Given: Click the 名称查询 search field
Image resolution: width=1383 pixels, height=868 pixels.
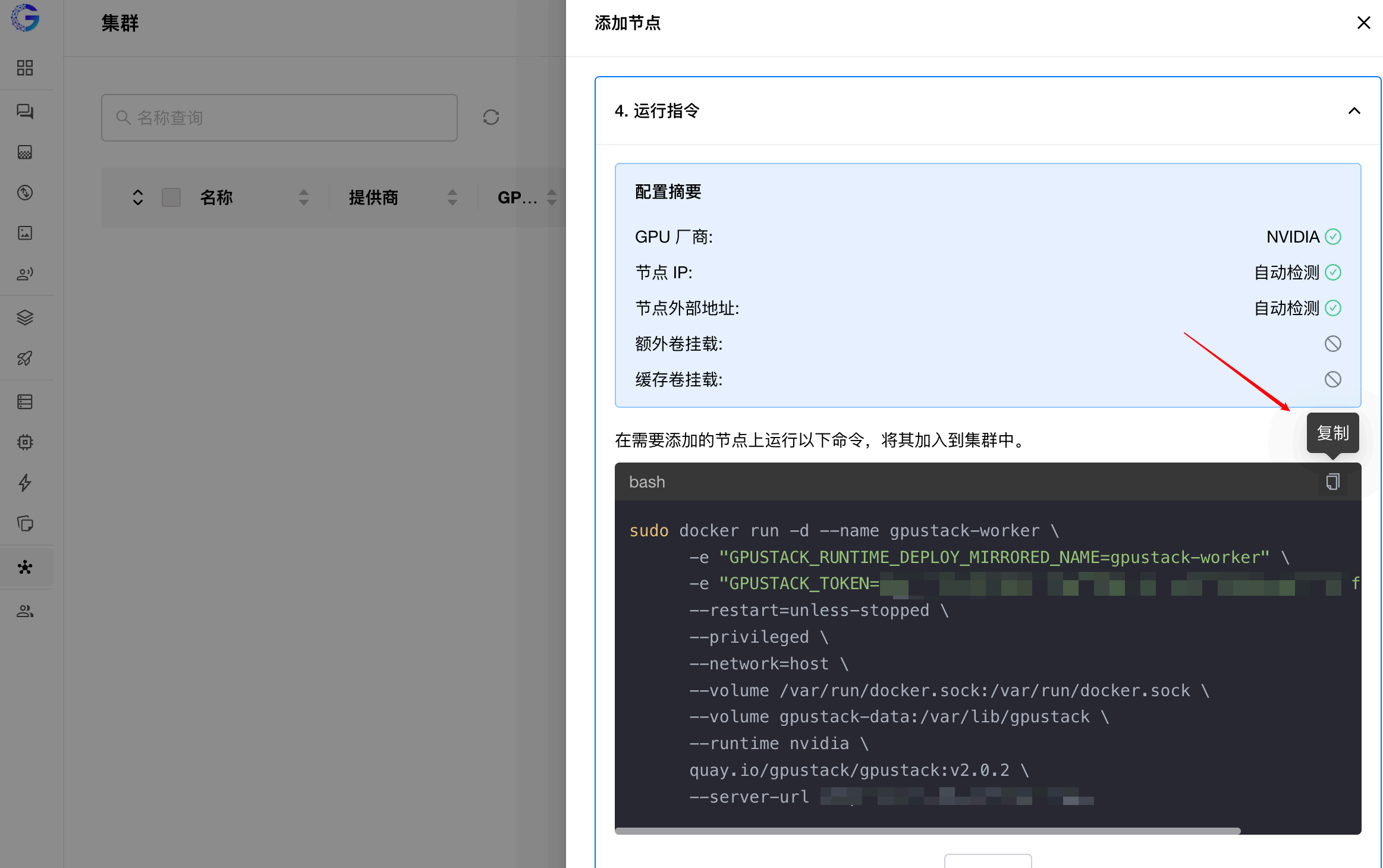Looking at the screenshot, I should (x=279, y=118).
